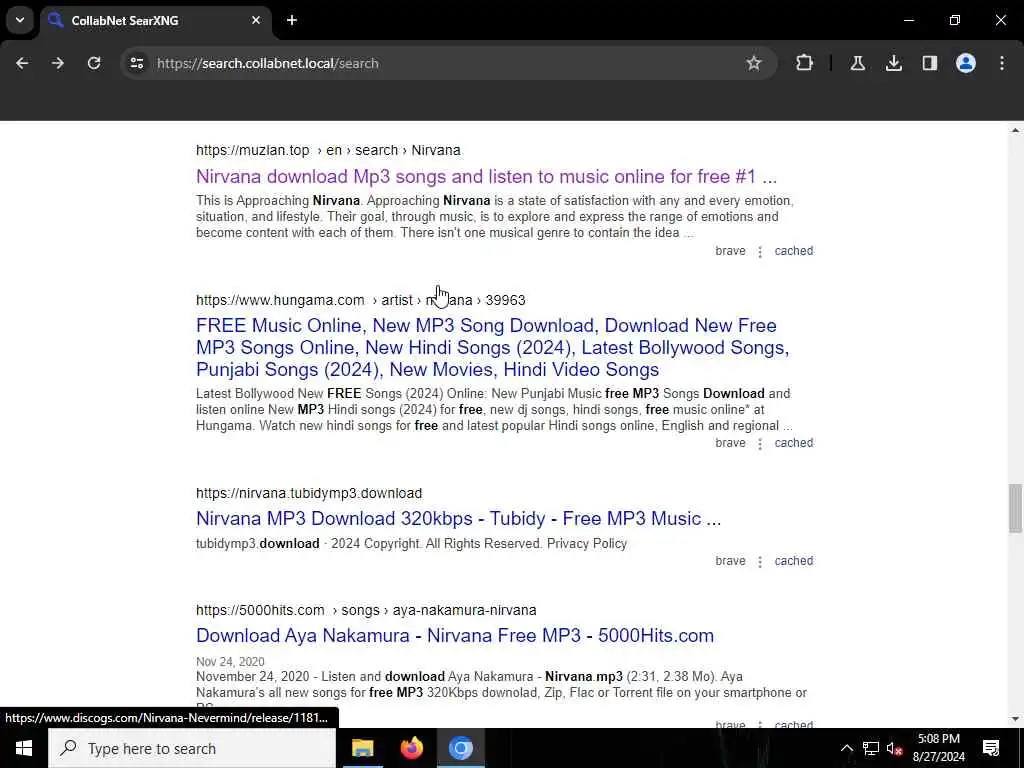1024x768 pixels.
Task: Click the 'Nov 24, 2020' date text
Action: click(x=230, y=662)
